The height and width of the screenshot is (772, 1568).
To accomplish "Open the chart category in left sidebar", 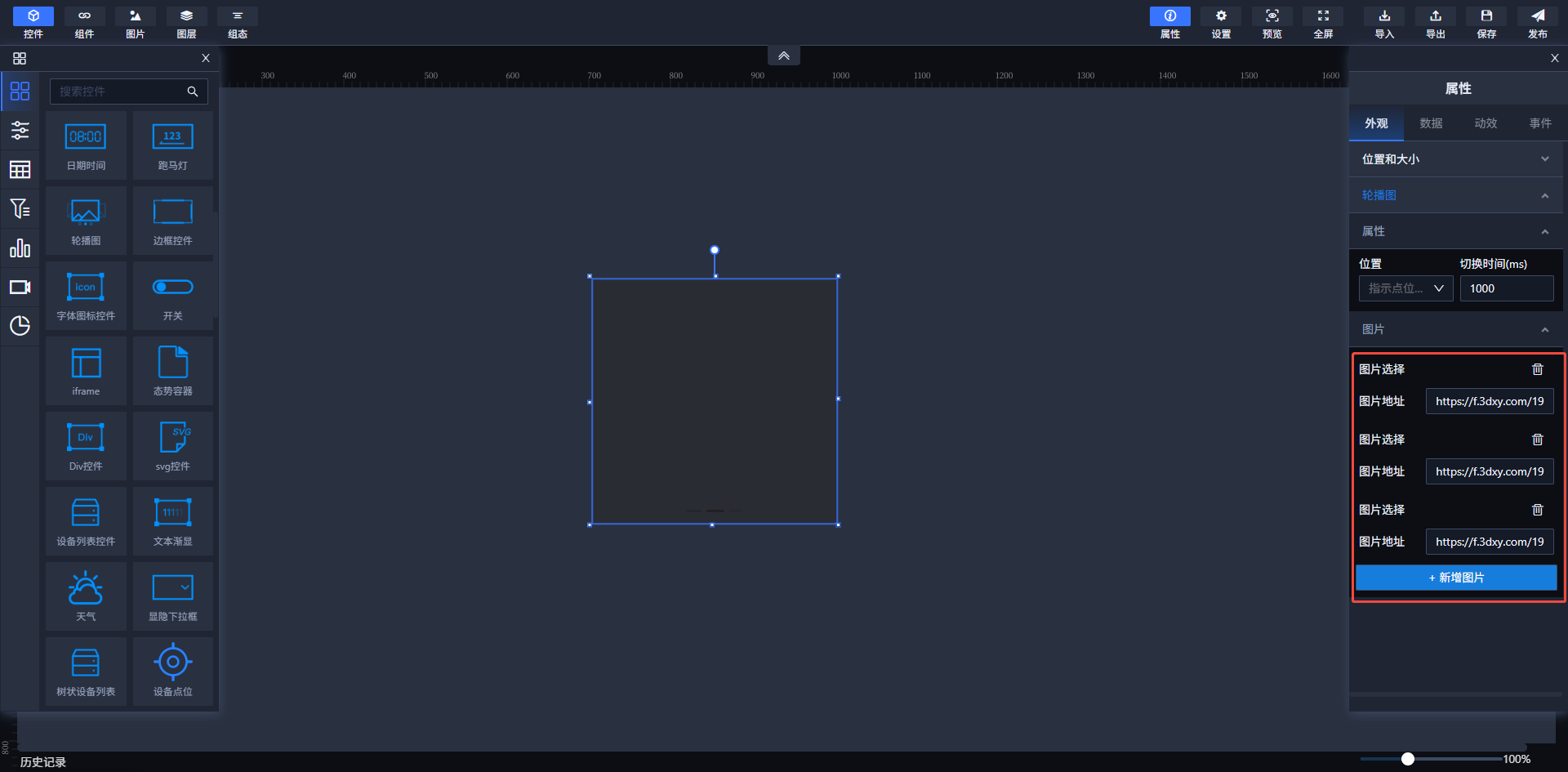I will click(x=20, y=248).
